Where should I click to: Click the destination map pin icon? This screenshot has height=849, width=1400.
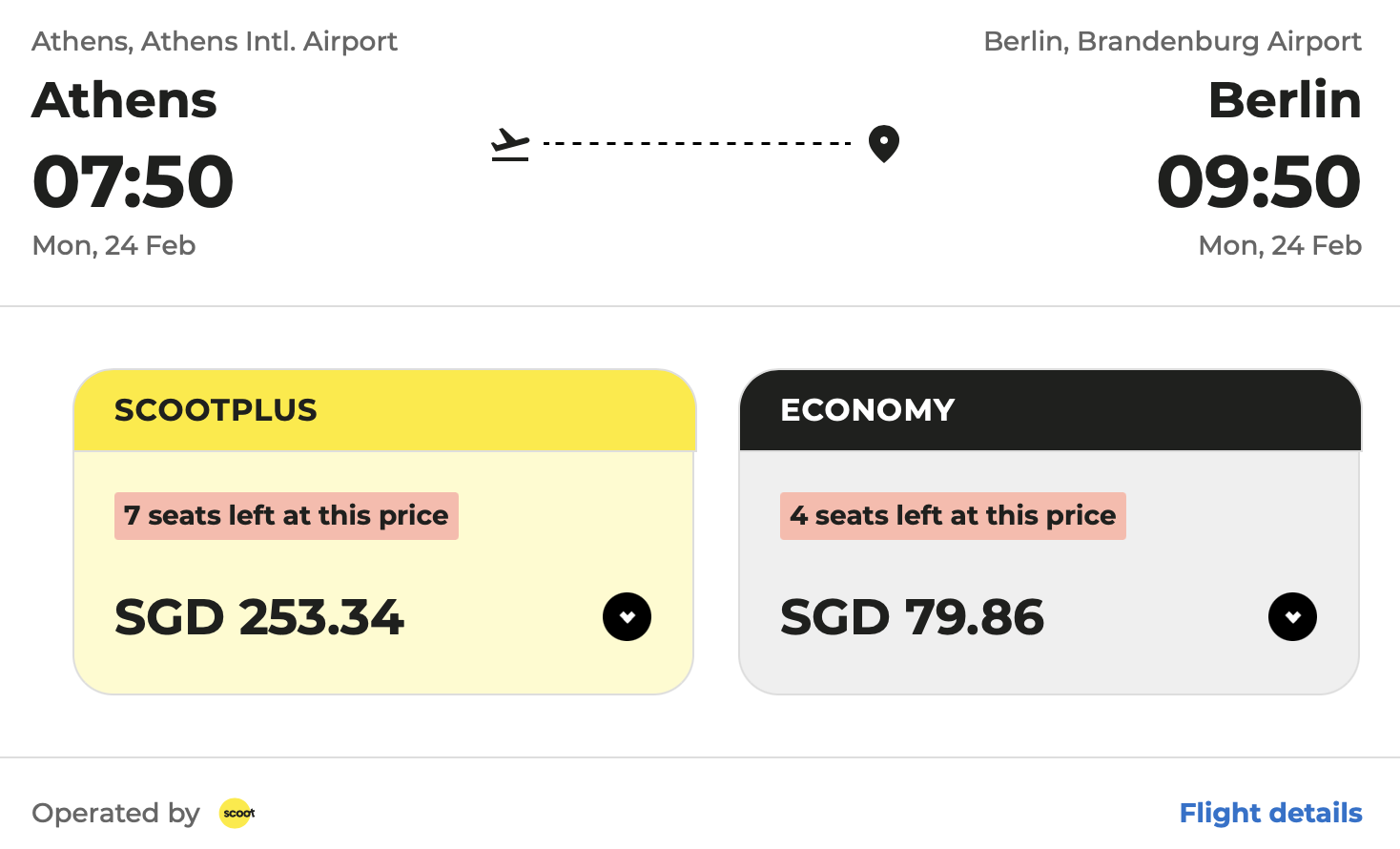pyautogui.click(x=884, y=144)
